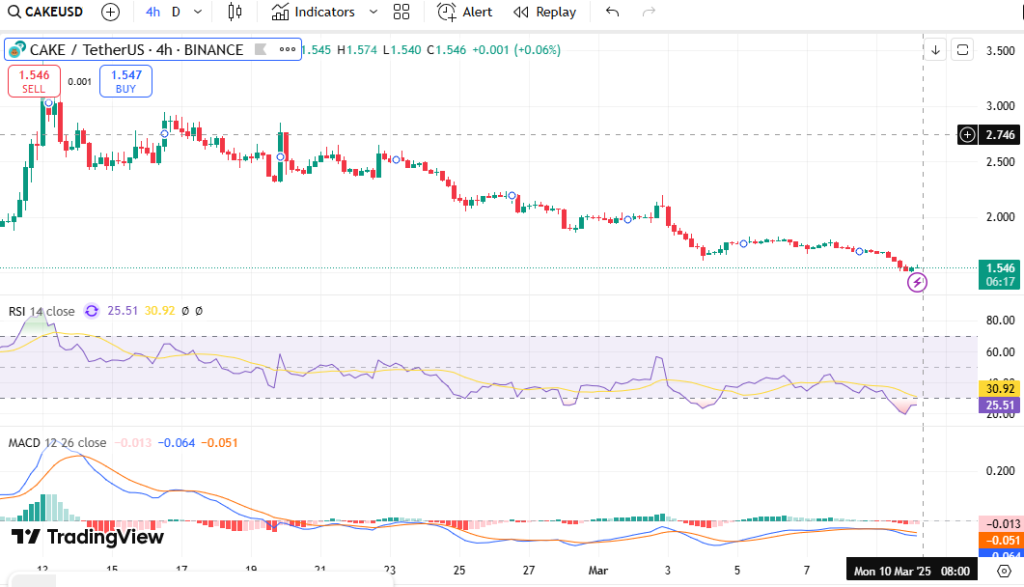Click the 3.500 price scale label
This screenshot has height=587, width=1024.
coord(1000,51)
